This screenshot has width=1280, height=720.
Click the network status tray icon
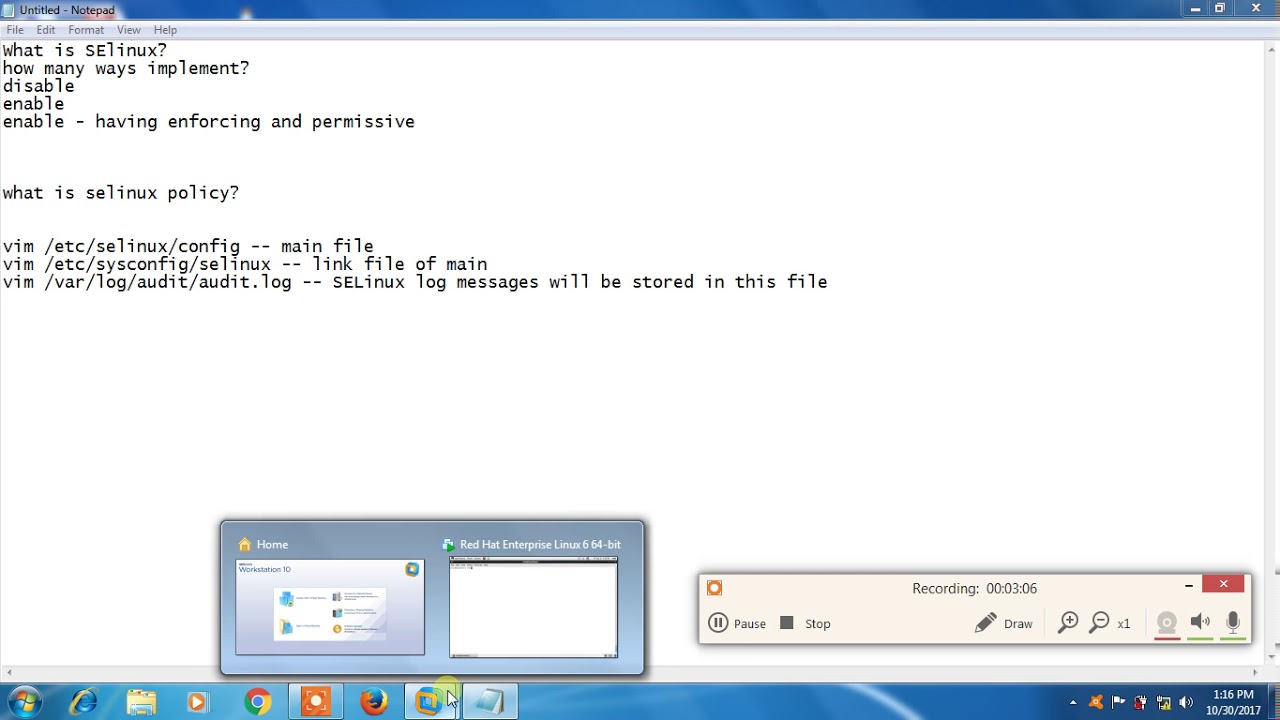(1163, 702)
